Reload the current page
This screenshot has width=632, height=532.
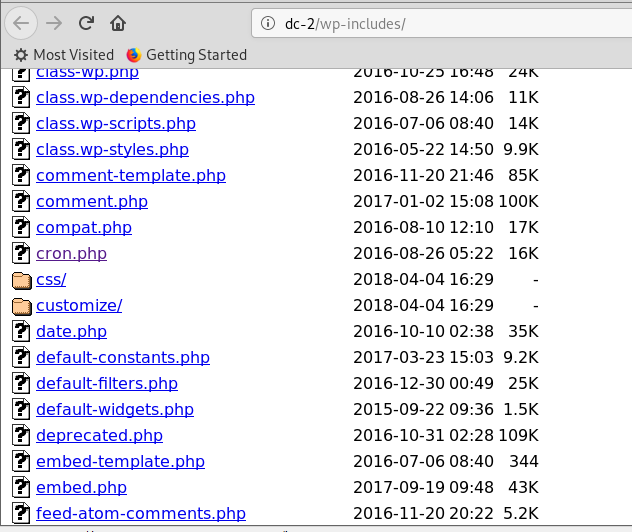click(87, 23)
